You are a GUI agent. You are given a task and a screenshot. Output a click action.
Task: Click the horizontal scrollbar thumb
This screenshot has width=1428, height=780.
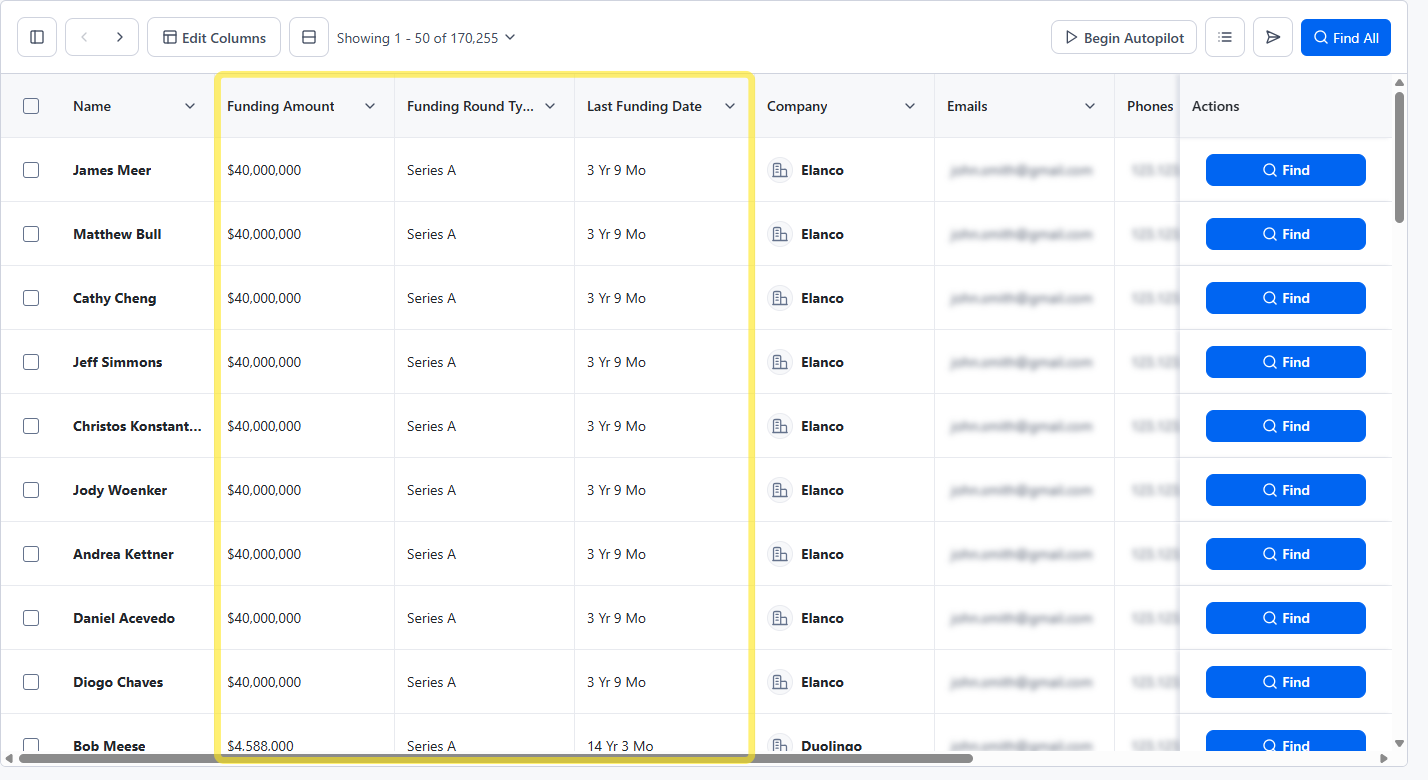click(x=496, y=758)
